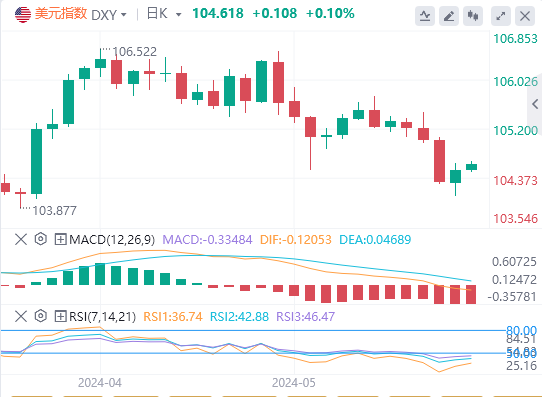Viewport: 542px width, 397px height.
Task: Click the US flag icon
Action: coord(23,15)
